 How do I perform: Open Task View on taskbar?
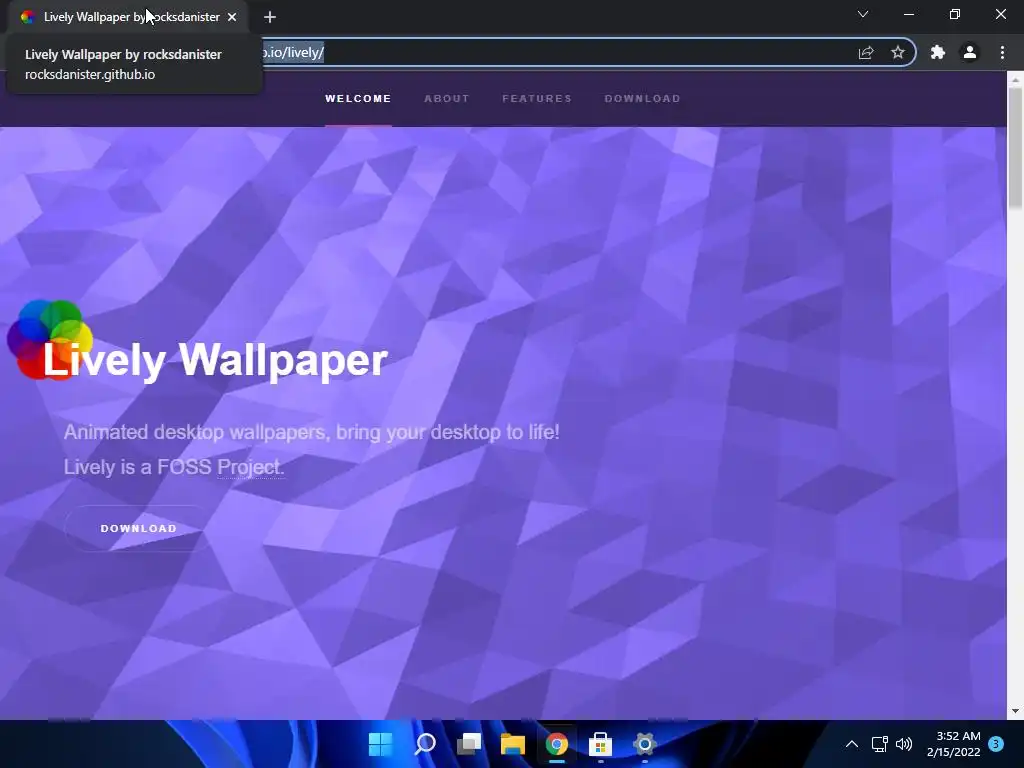point(469,744)
